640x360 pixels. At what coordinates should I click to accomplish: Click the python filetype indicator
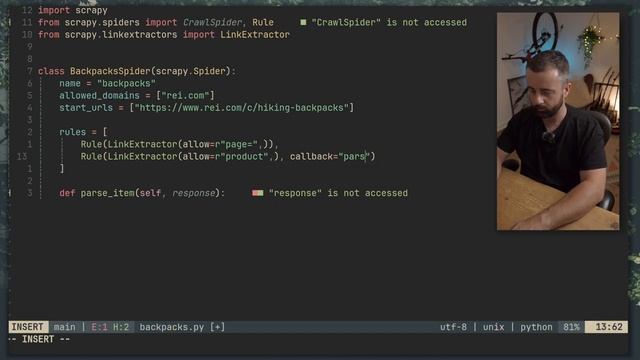[536, 327]
